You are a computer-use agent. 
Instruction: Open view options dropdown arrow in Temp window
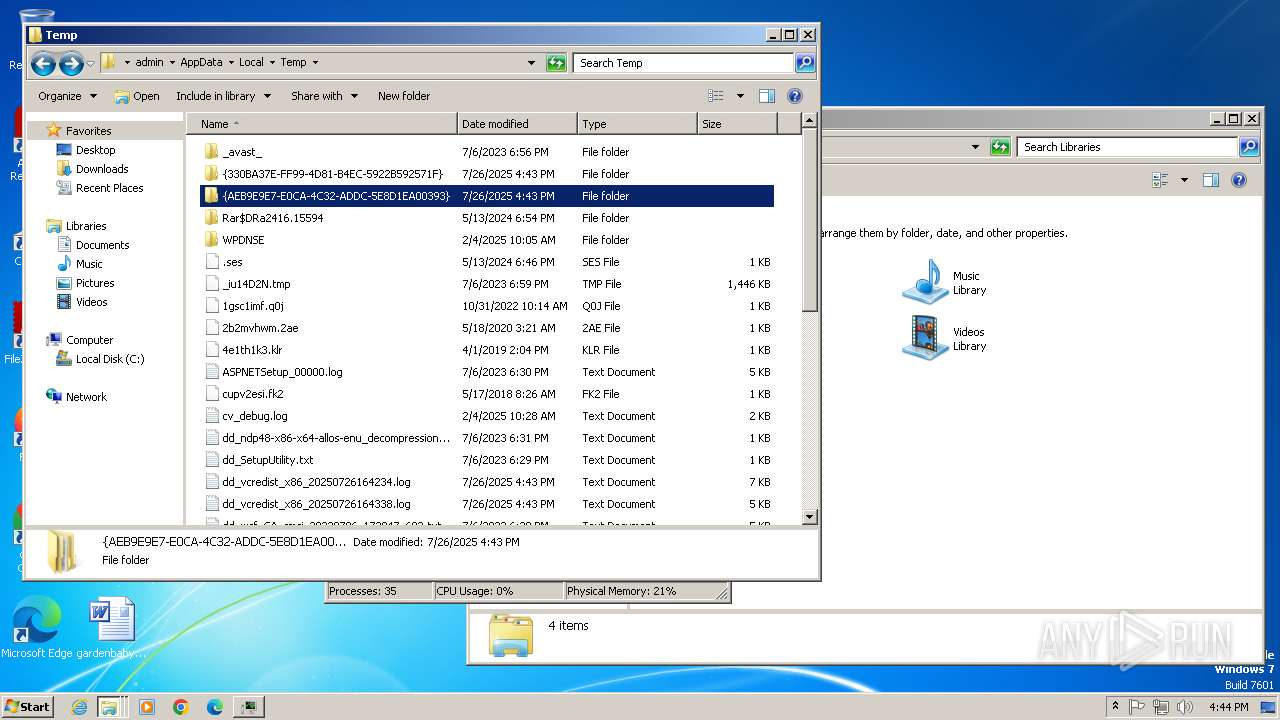click(740, 96)
